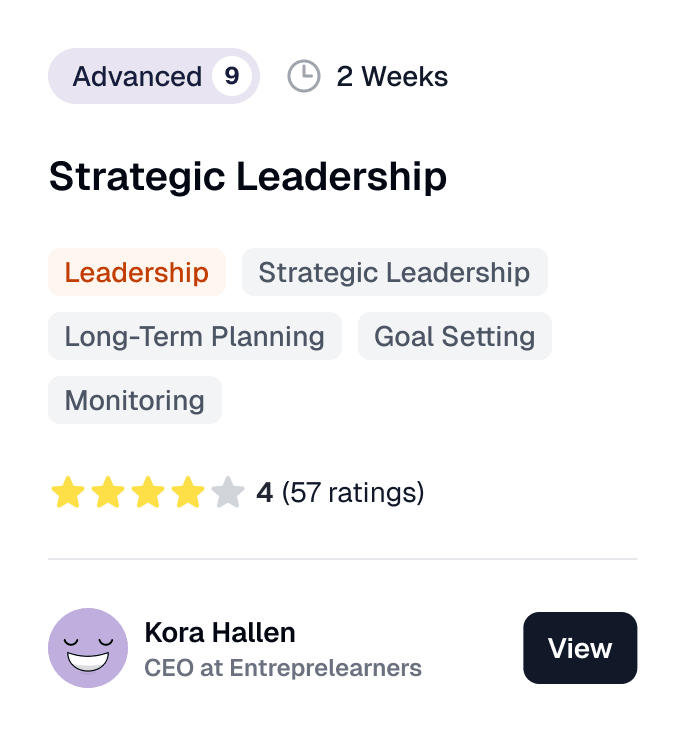Select the Strategic Leadership tag chip

(x=394, y=272)
